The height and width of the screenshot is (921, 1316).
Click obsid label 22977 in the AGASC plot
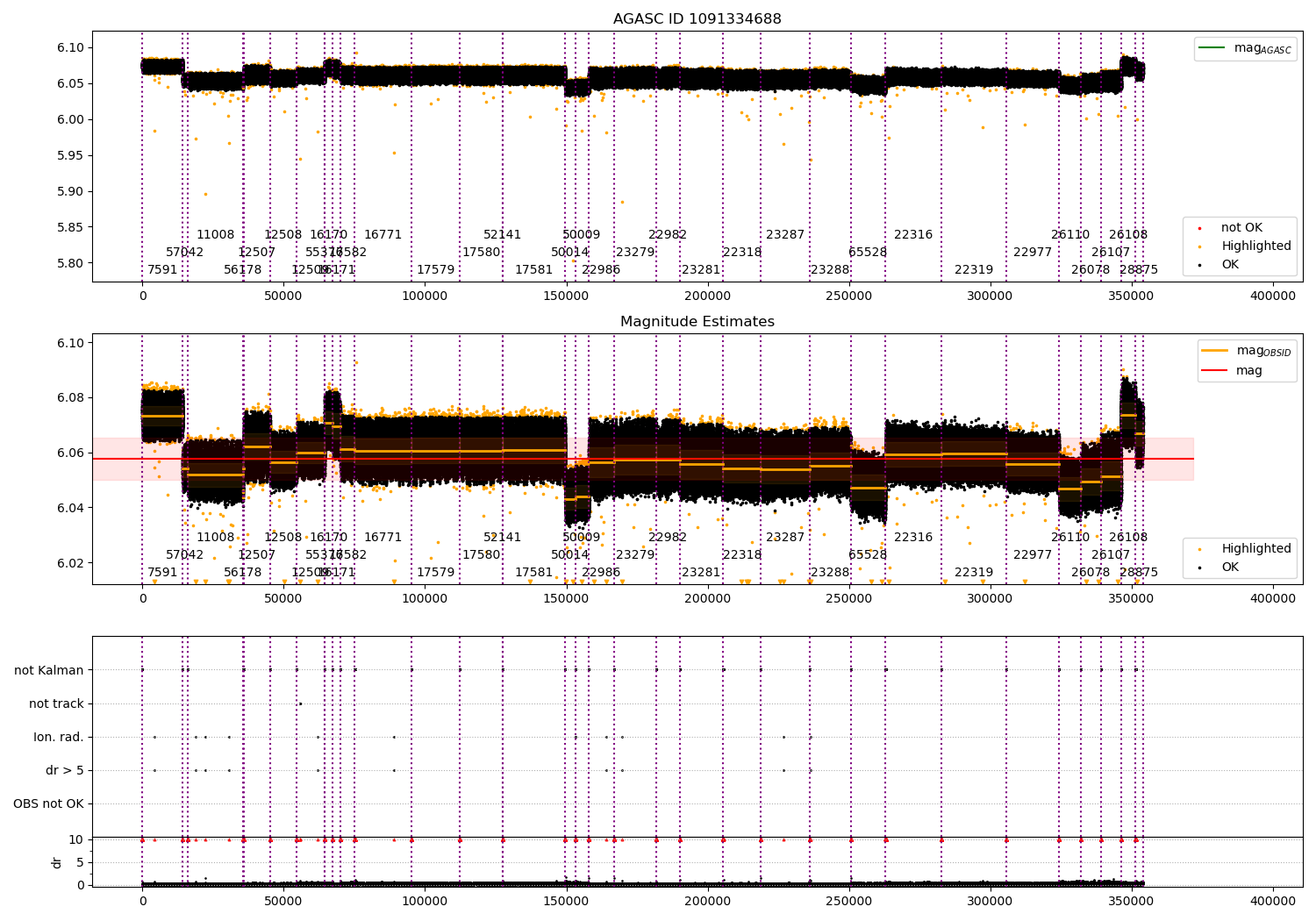1032,252
